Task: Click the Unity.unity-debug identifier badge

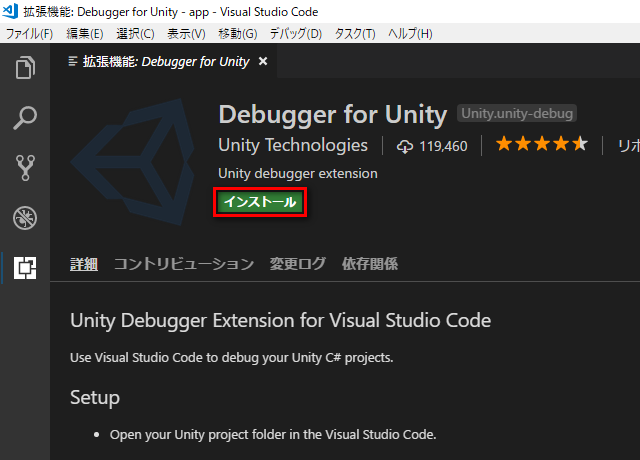Action: tap(517, 113)
